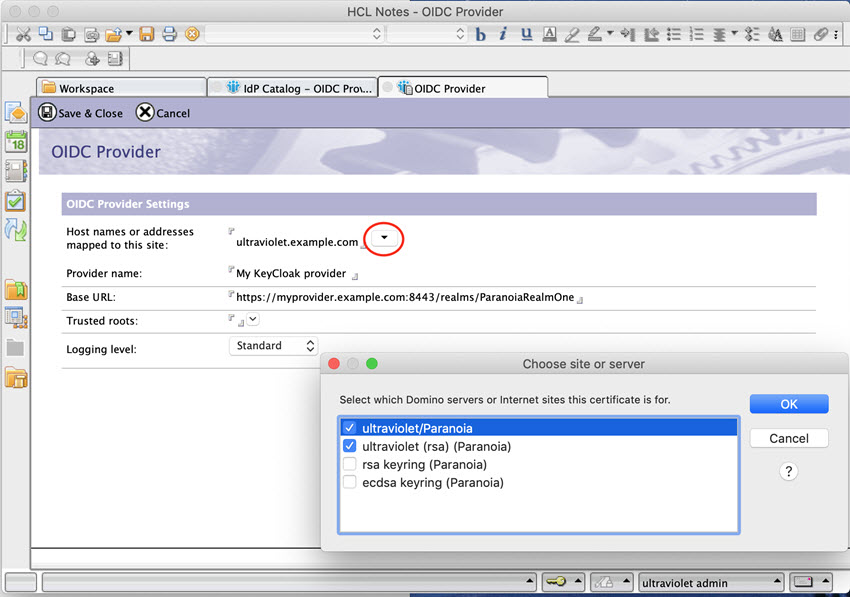Click the bulleted list icon
850x597 pixels.
(674, 34)
